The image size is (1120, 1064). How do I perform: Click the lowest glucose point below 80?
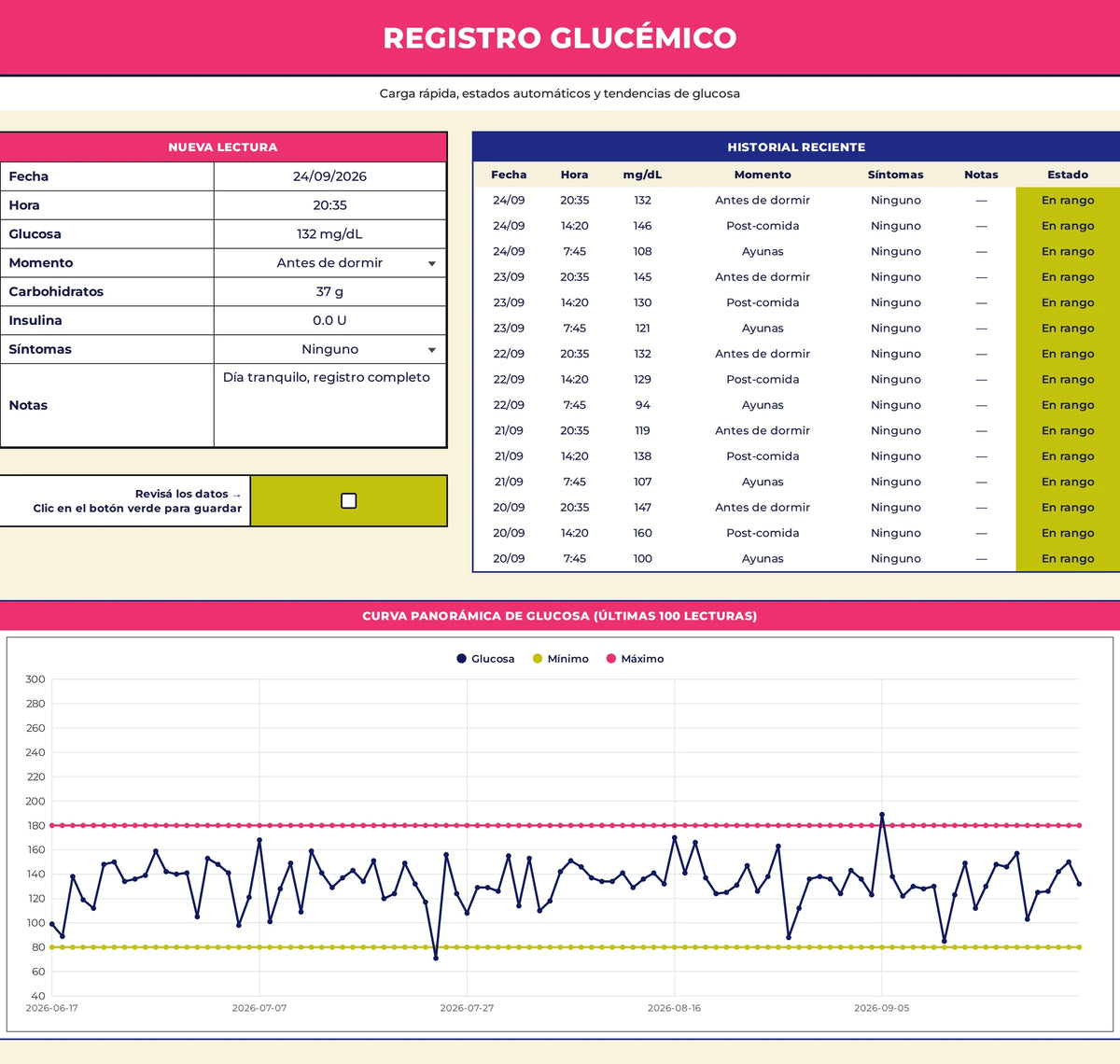(436, 958)
